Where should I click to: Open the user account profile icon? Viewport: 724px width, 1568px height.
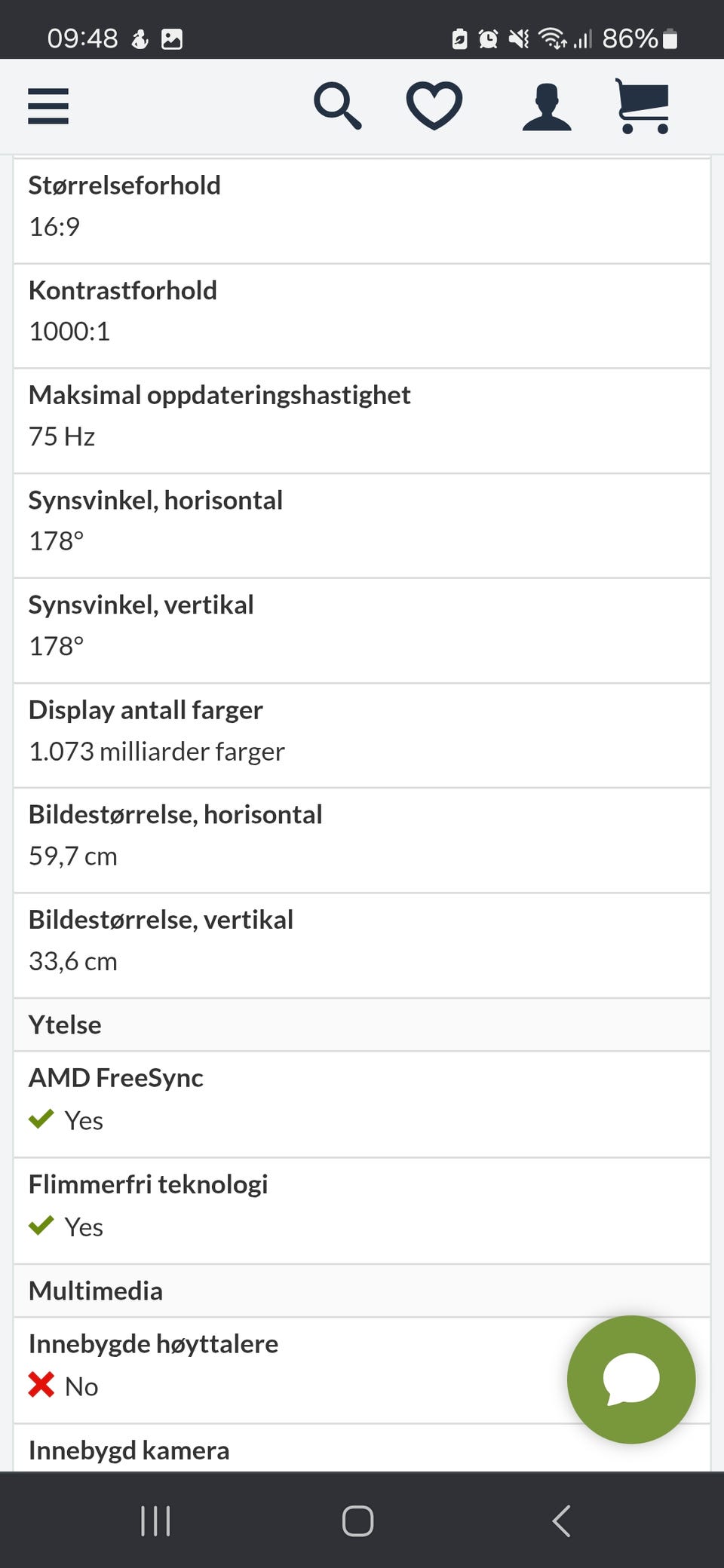tap(547, 107)
